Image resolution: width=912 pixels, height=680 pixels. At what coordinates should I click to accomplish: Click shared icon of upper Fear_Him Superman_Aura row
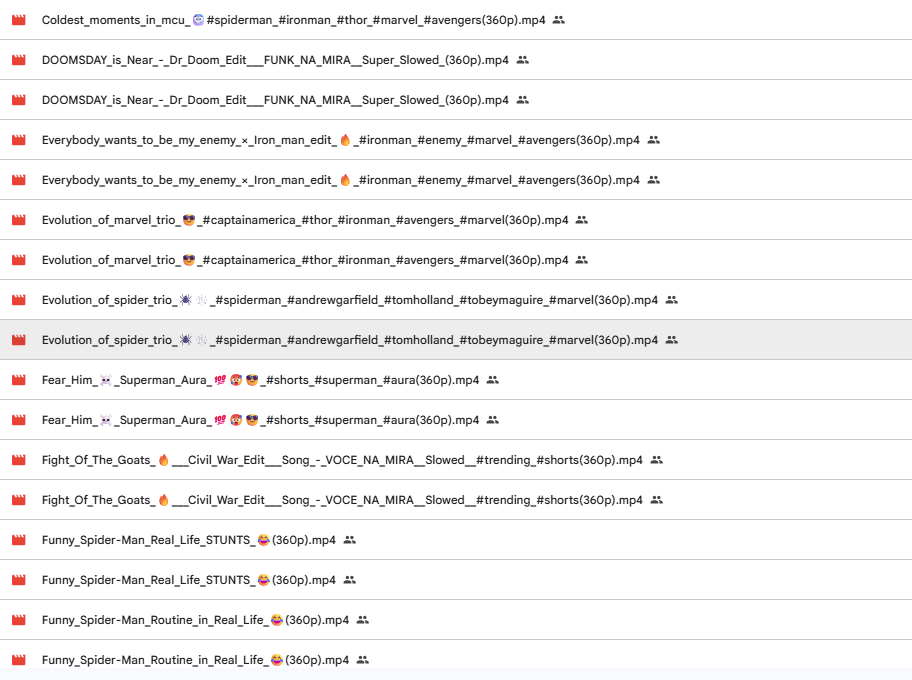493,380
